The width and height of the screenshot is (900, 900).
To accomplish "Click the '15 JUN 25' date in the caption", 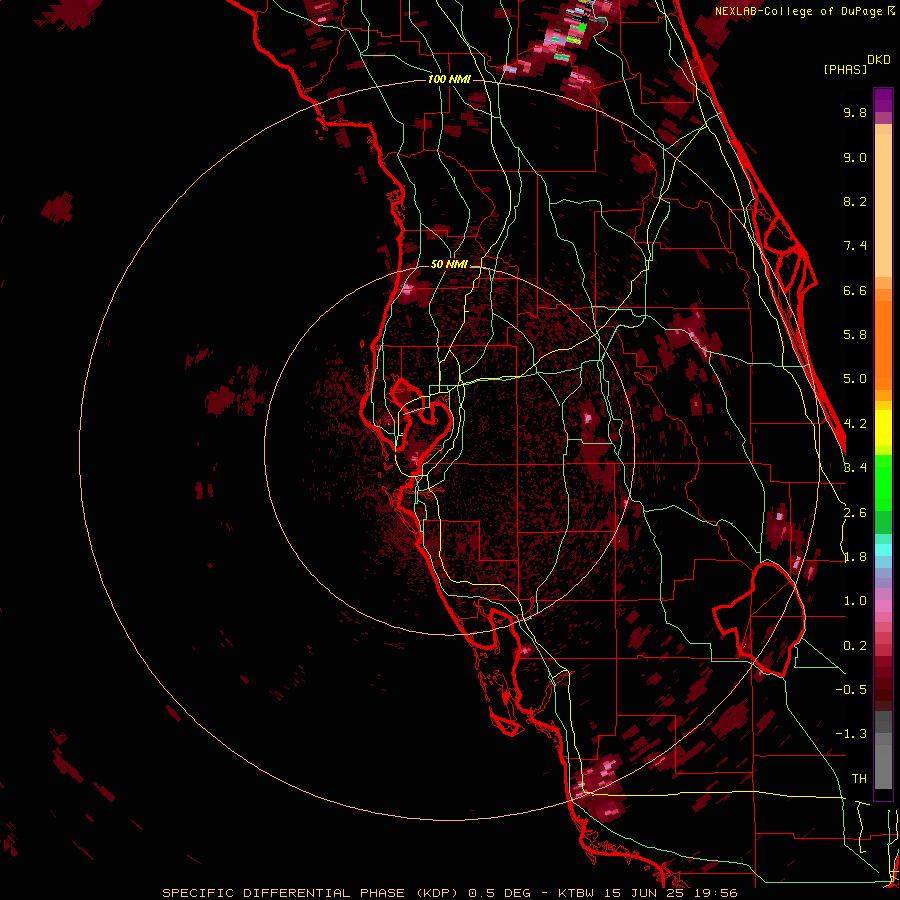I will (x=642, y=893).
